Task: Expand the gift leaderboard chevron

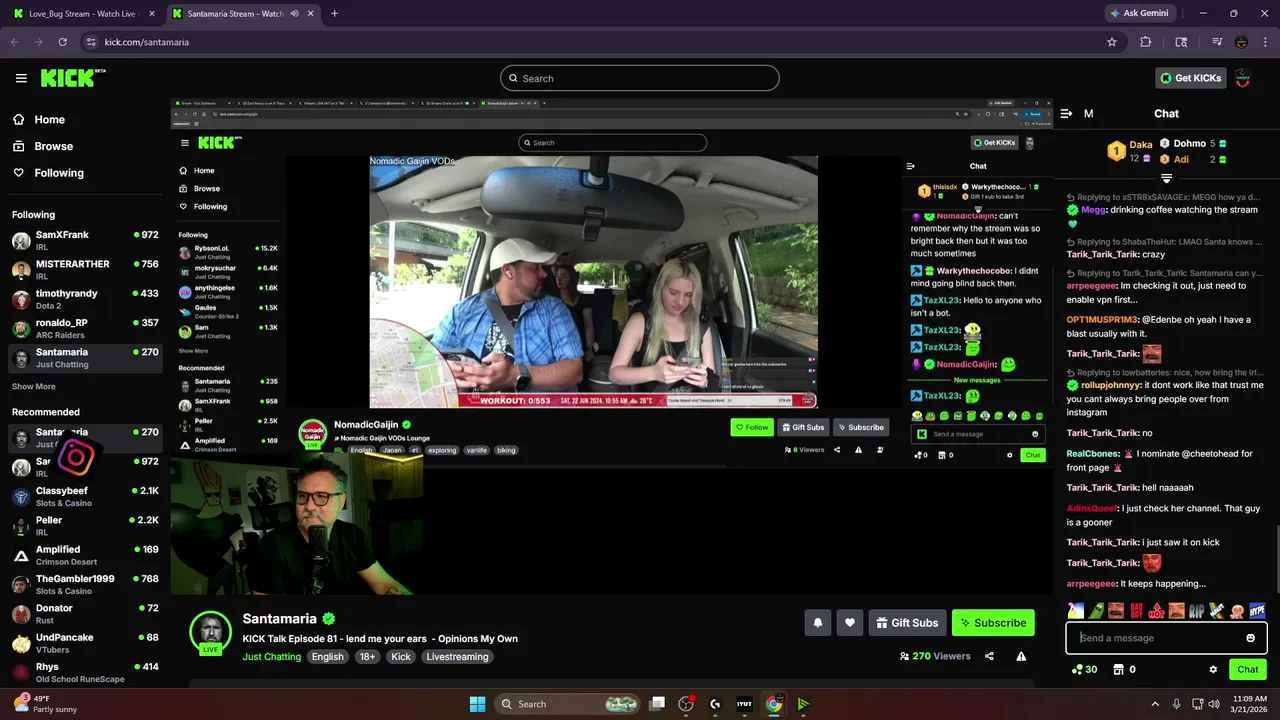Action: point(1166,179)
